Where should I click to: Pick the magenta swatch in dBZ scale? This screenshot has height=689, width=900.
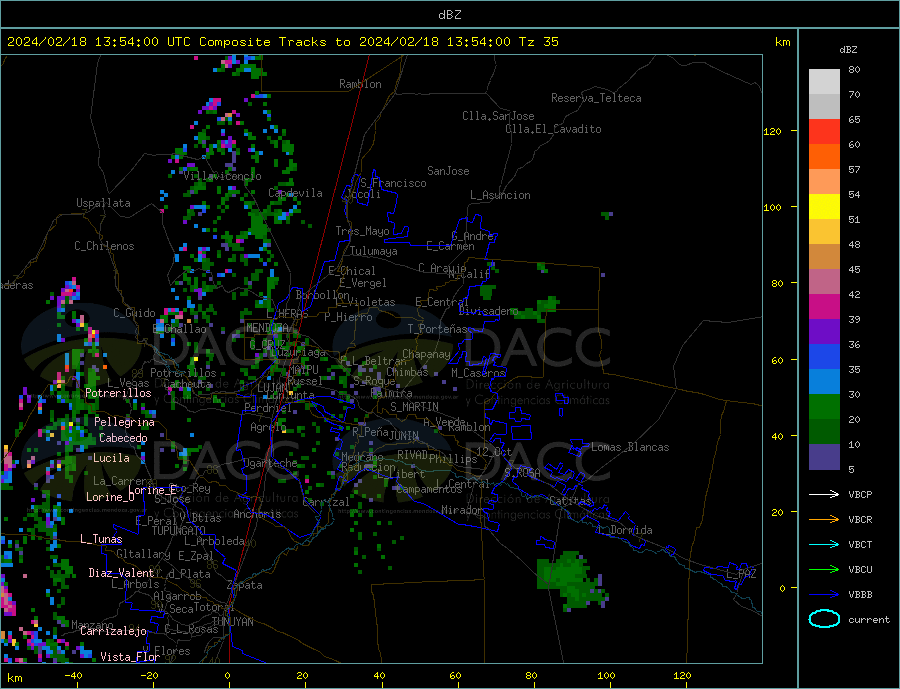pyautogui.click(x=824, y=307)
